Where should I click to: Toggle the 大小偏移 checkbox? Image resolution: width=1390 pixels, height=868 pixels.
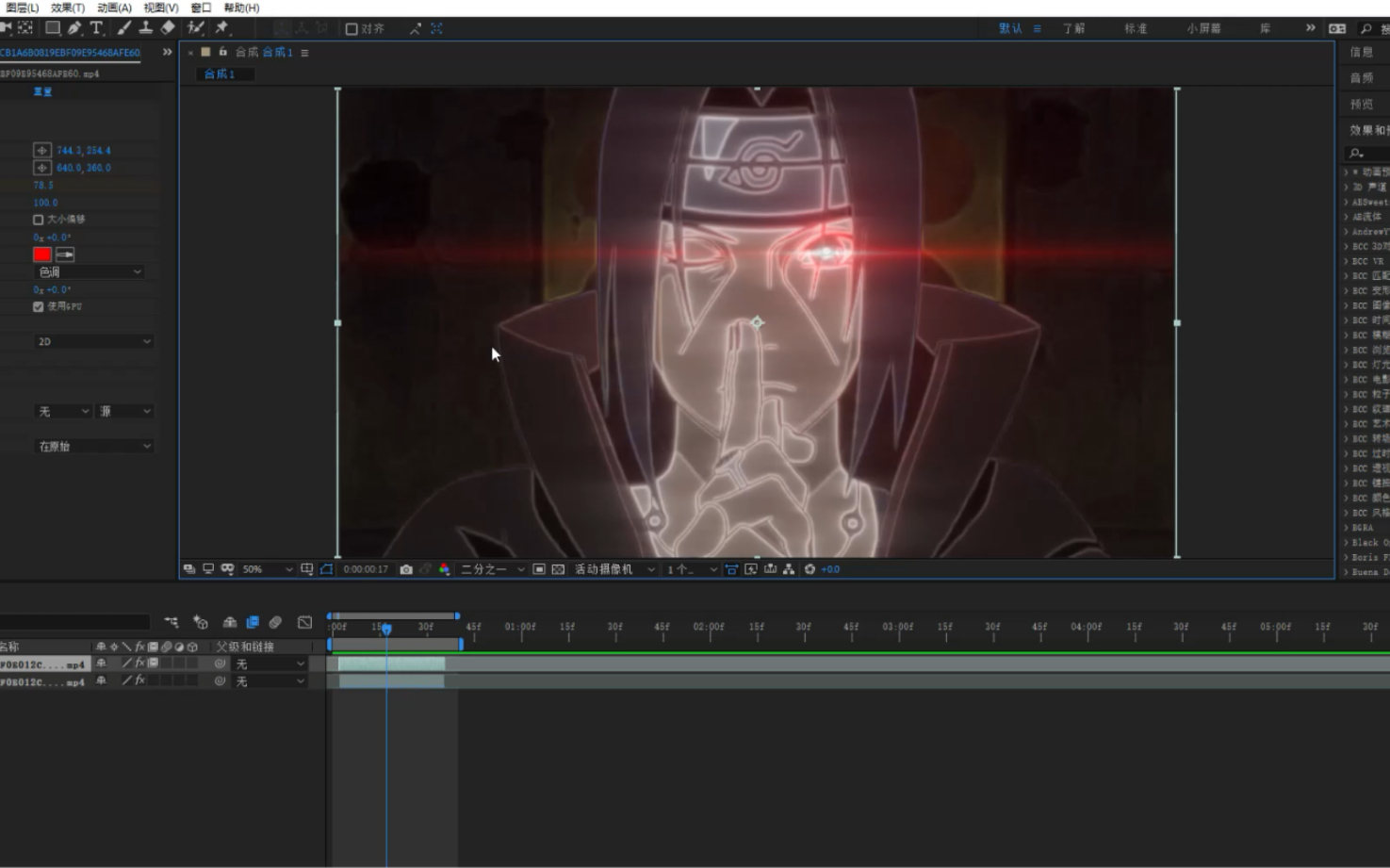coord(39,220)
